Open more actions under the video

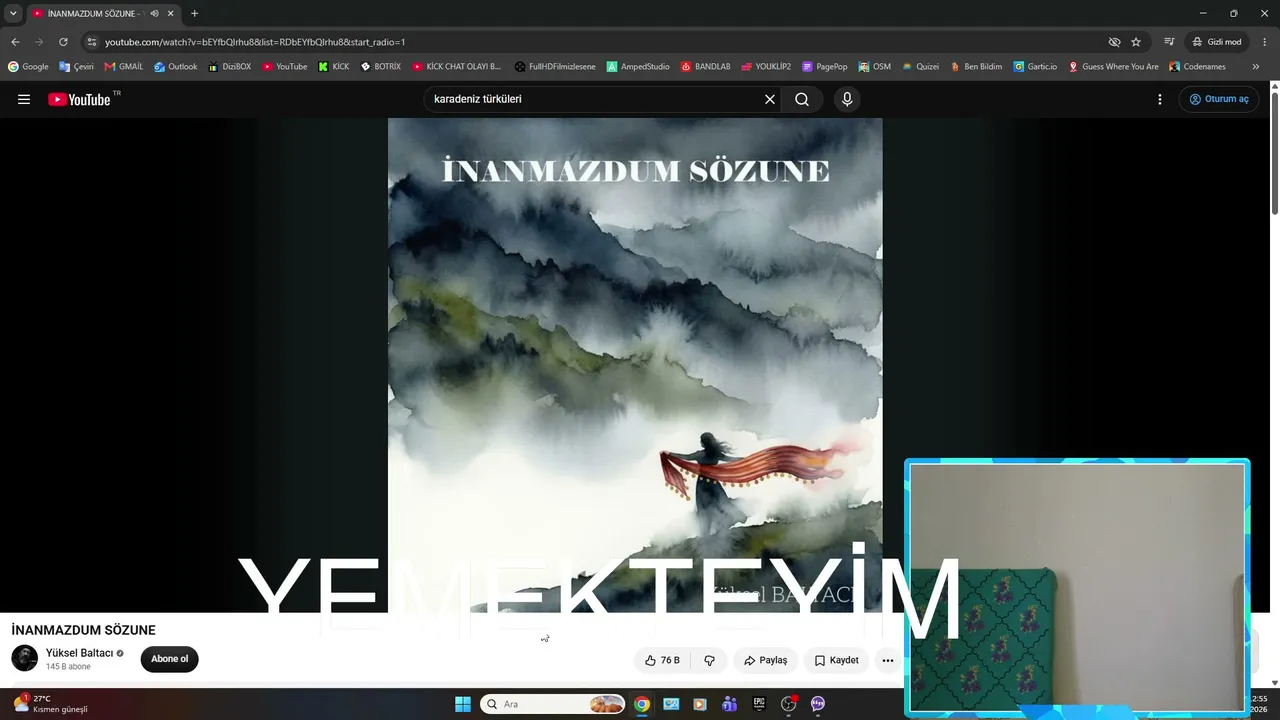pyautogui.click(x=888, y=660)
